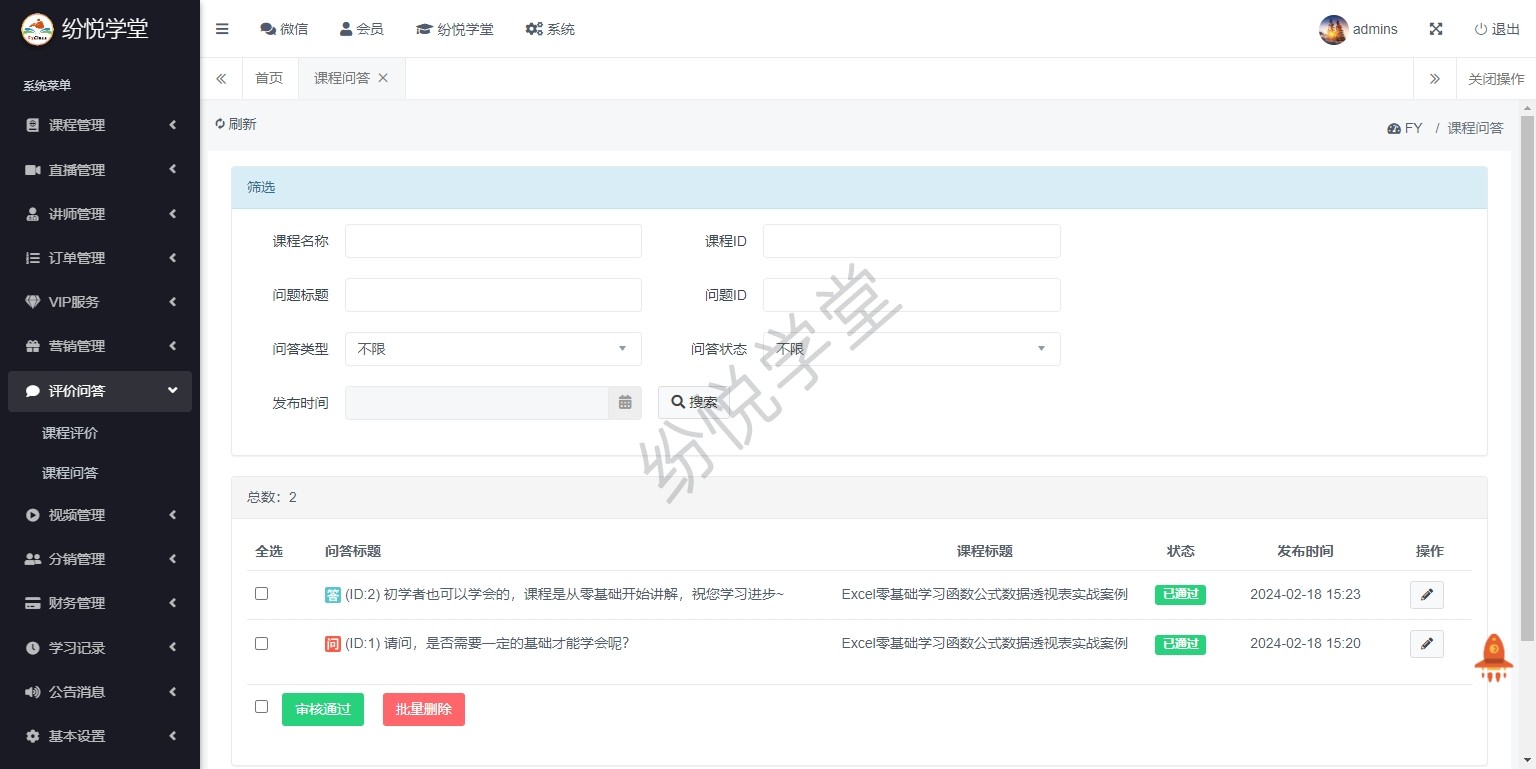Open the 问答类型 dropdown

pos(493,349)
